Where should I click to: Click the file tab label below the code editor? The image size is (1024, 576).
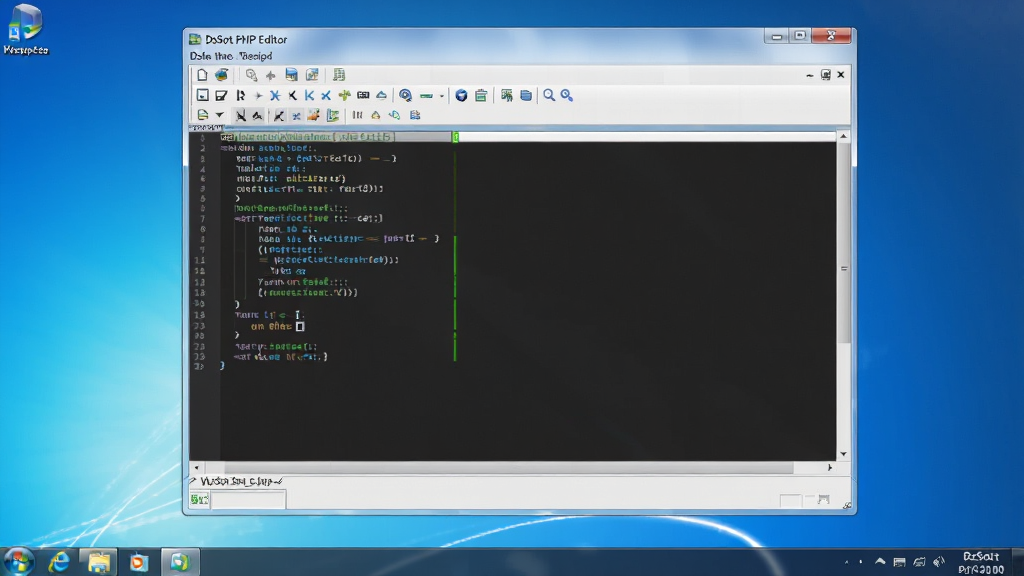pos(241,481)
